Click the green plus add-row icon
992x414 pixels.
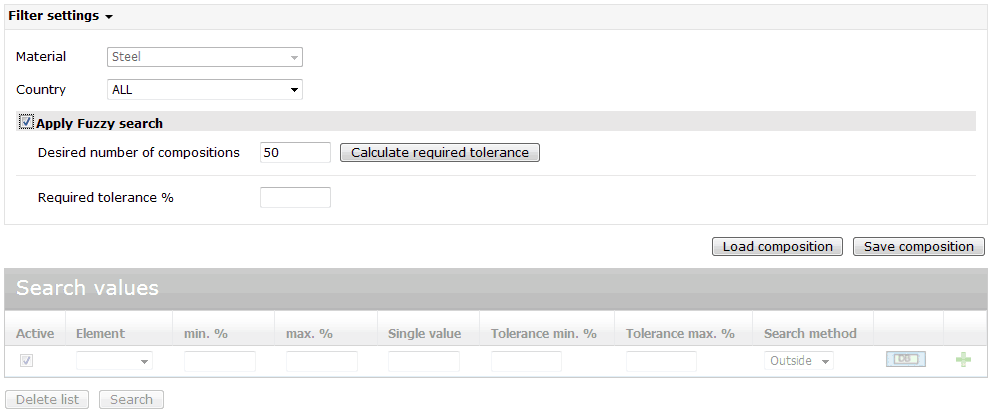coord(963,360)
